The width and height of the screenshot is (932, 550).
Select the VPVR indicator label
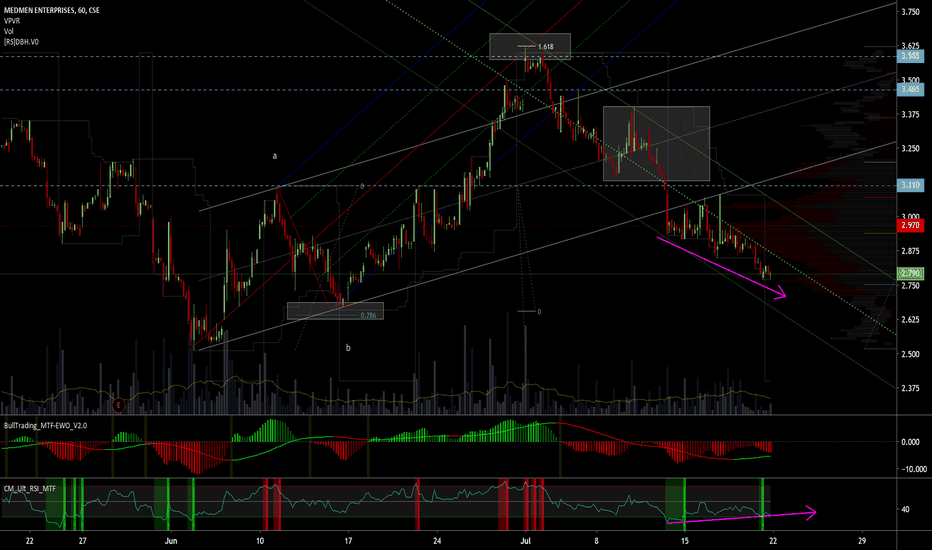tap(12, 21)
